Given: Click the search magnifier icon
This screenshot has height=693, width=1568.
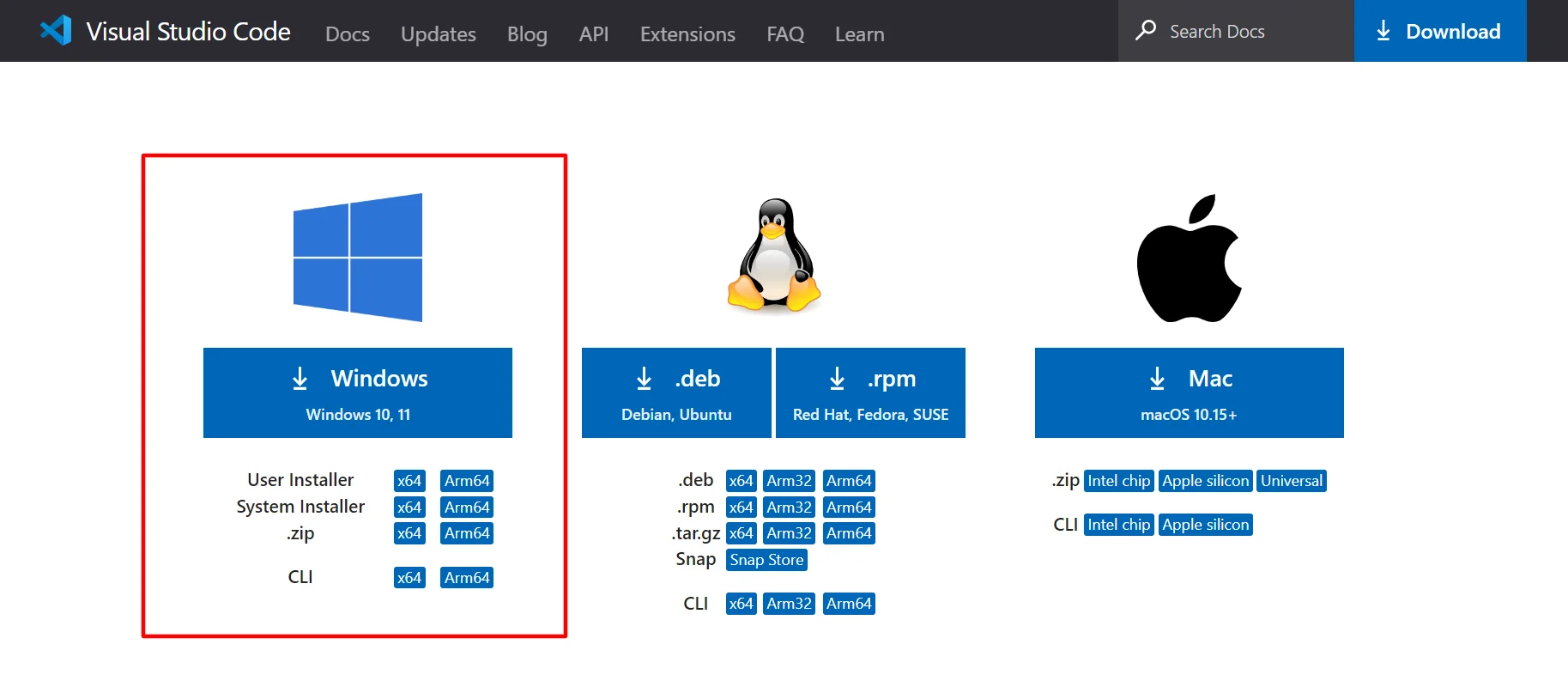Looking at the screenshot, I should click(1146, 31).
